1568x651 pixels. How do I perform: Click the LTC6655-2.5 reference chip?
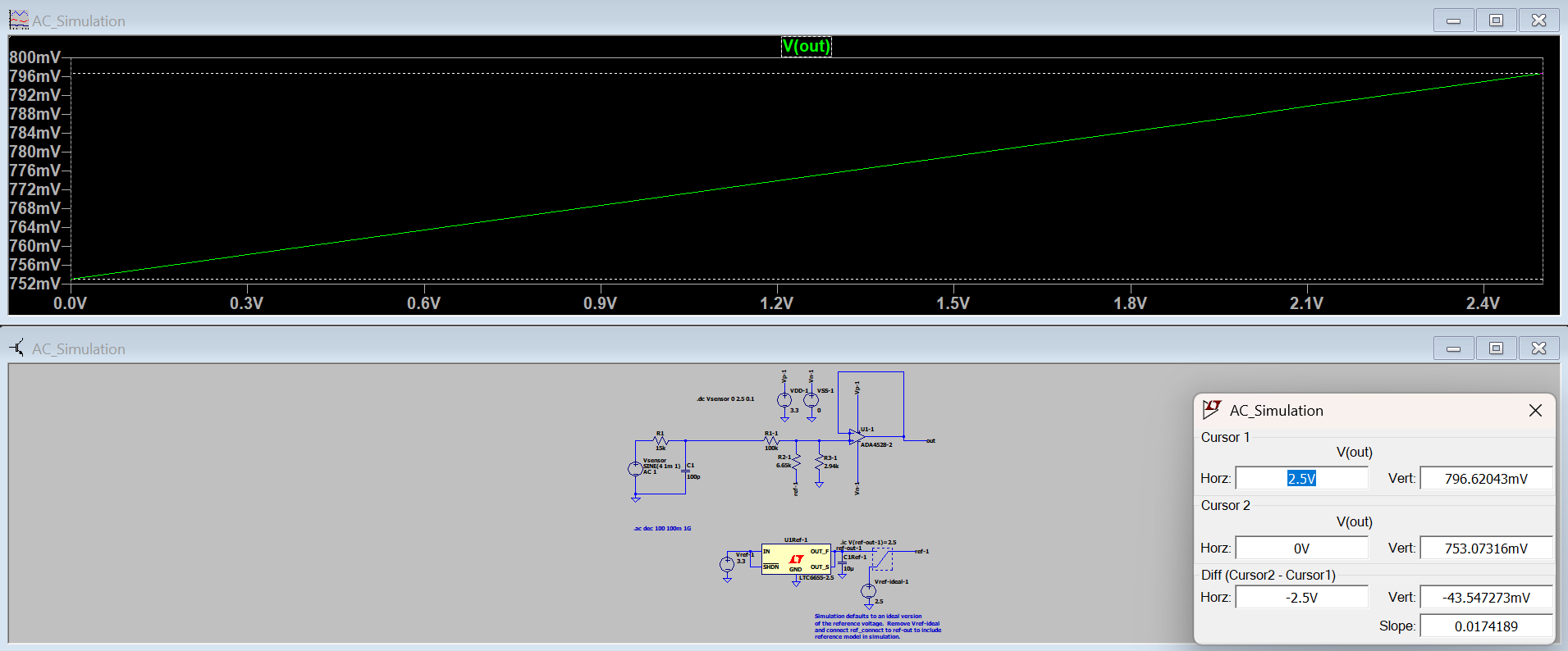click(x=795, y=558)
